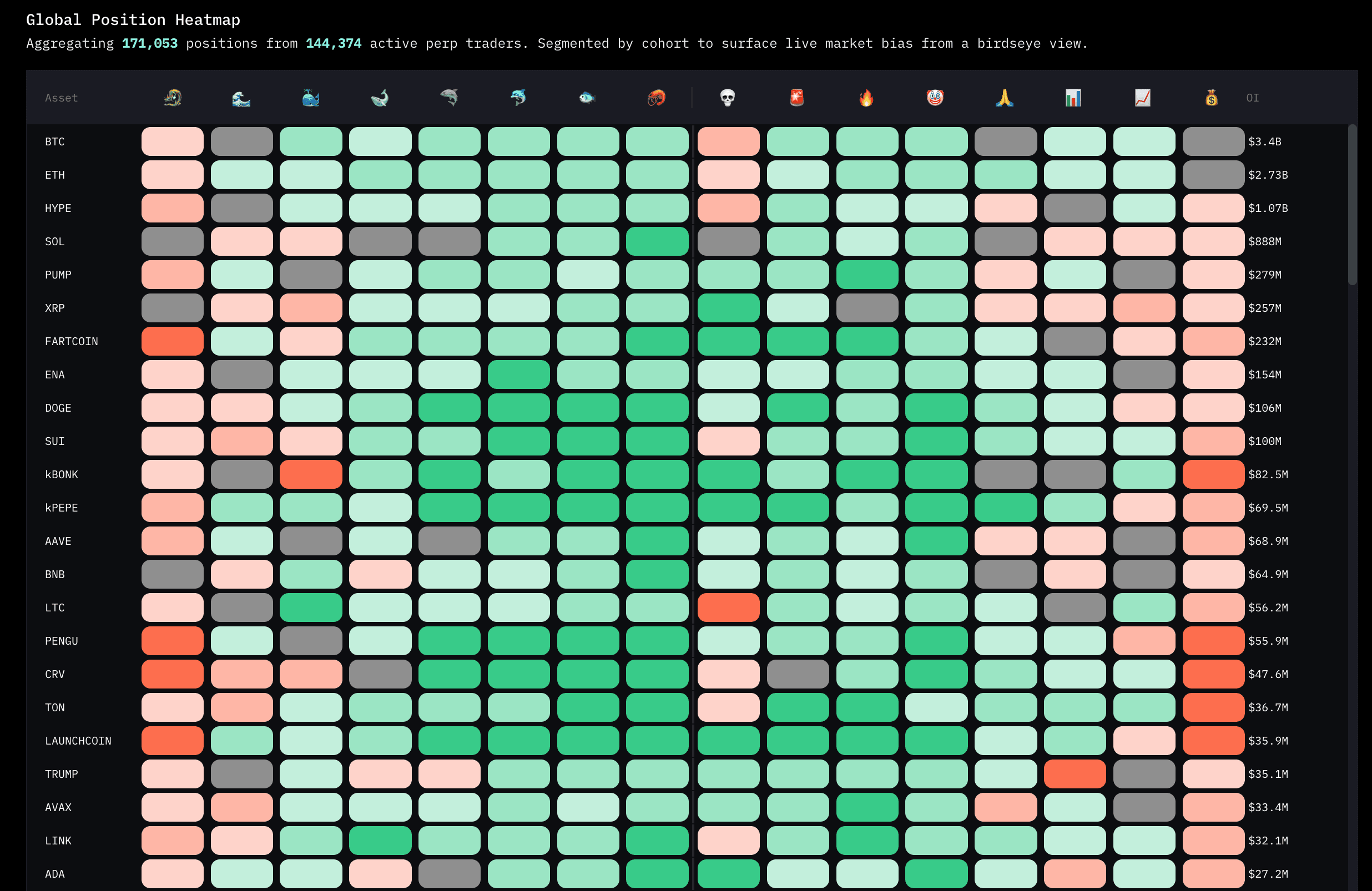This screenshot has width=1372, height=891.
Task: Select the LAUNCHCOIN asset row label
Action: coord(78,741)
